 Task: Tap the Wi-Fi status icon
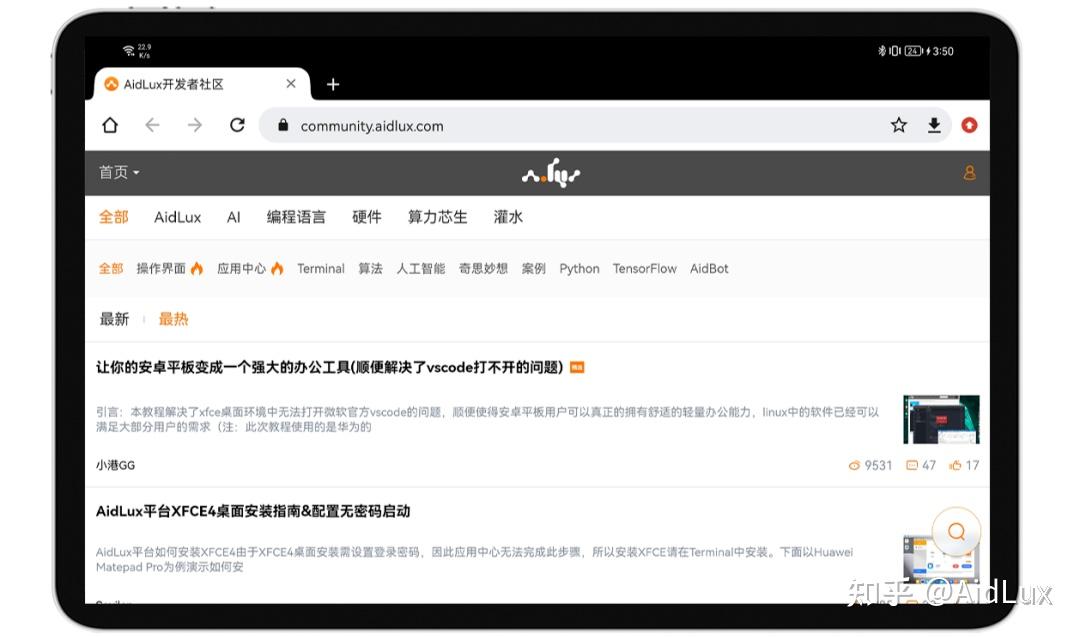point(129,51)
